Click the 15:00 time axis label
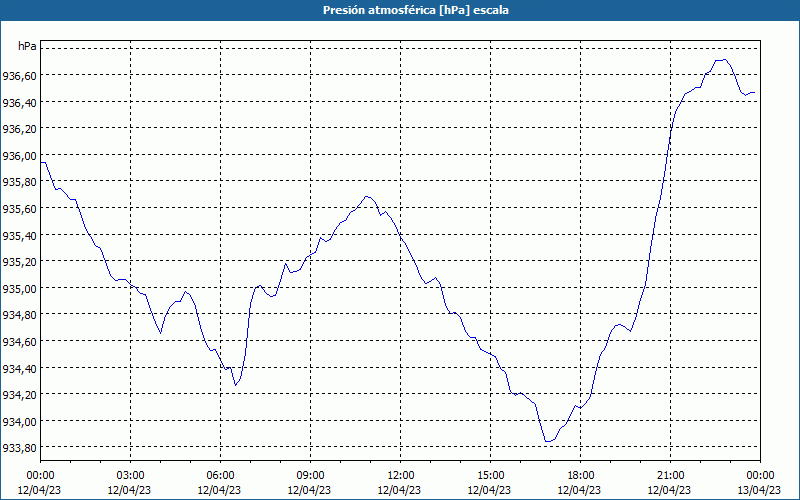 (x=490, y=476)
